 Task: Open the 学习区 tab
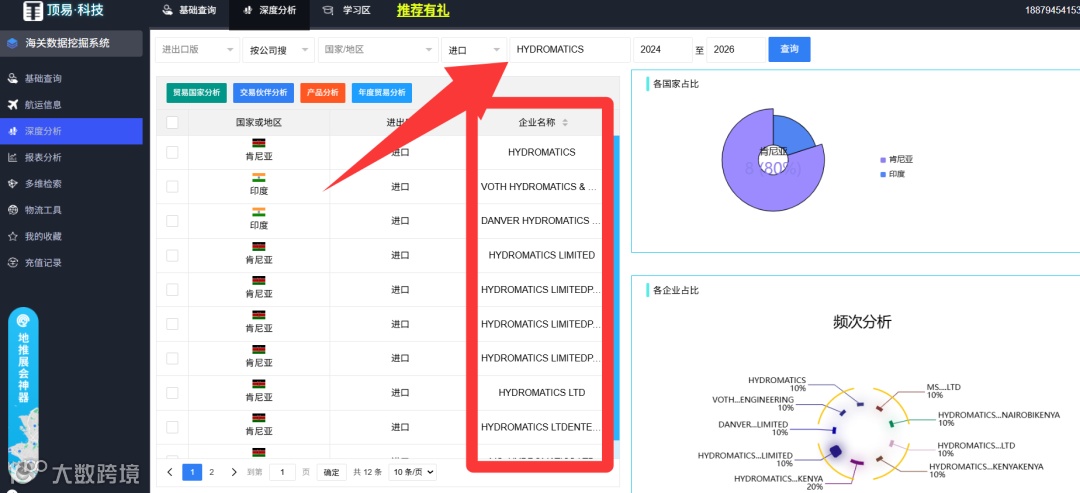[347, 10]
